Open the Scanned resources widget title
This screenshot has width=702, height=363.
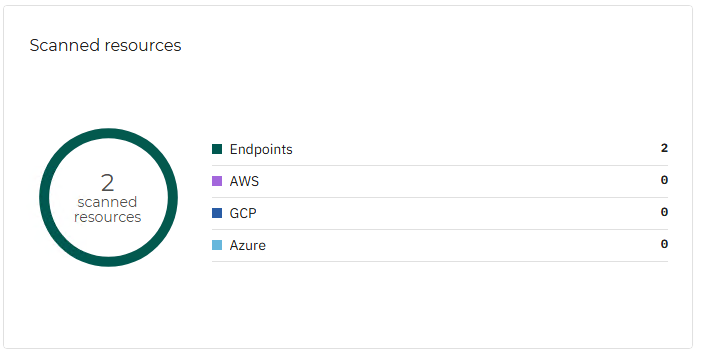105,45
